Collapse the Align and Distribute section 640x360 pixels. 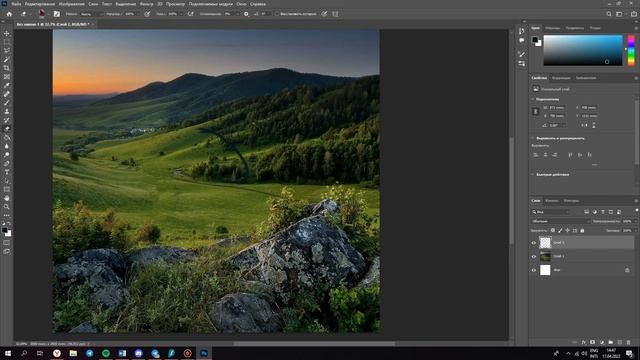[x=532, y=138]
